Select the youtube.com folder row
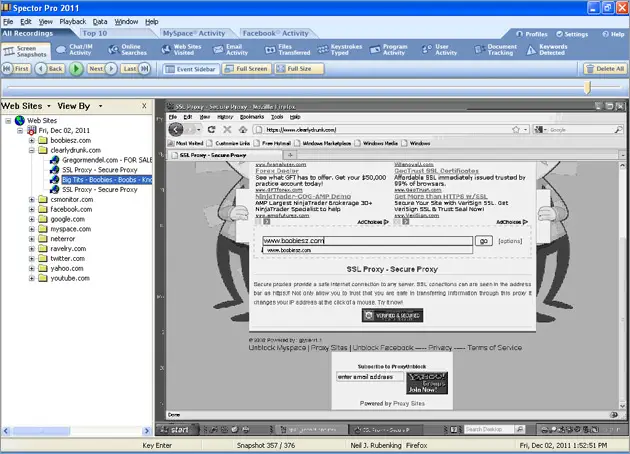The image size is (630, 454). point(70,278)
